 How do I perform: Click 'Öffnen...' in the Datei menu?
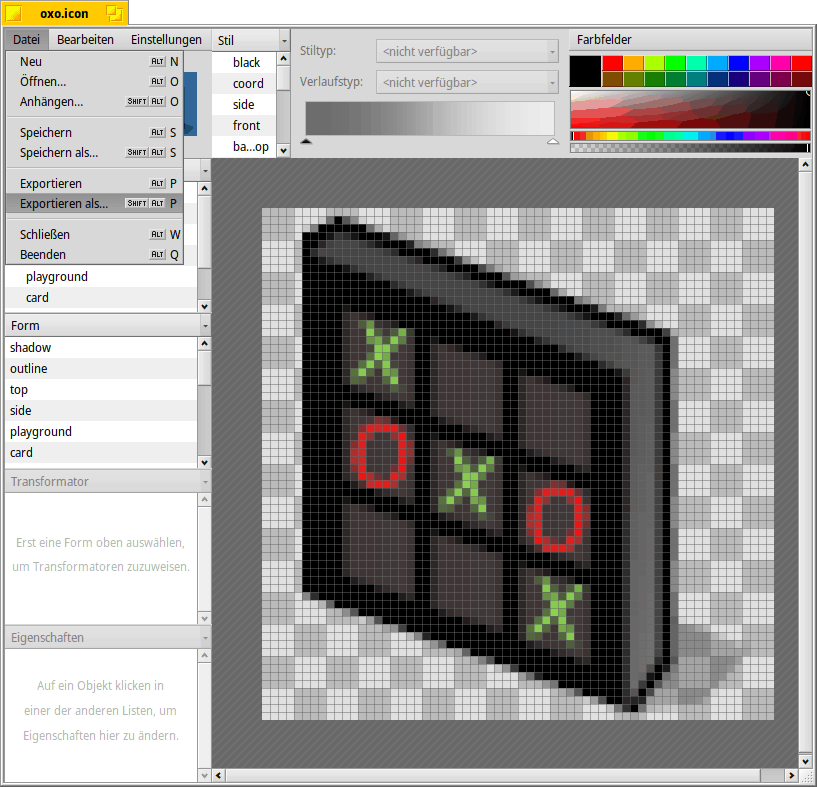click(43, 81)
